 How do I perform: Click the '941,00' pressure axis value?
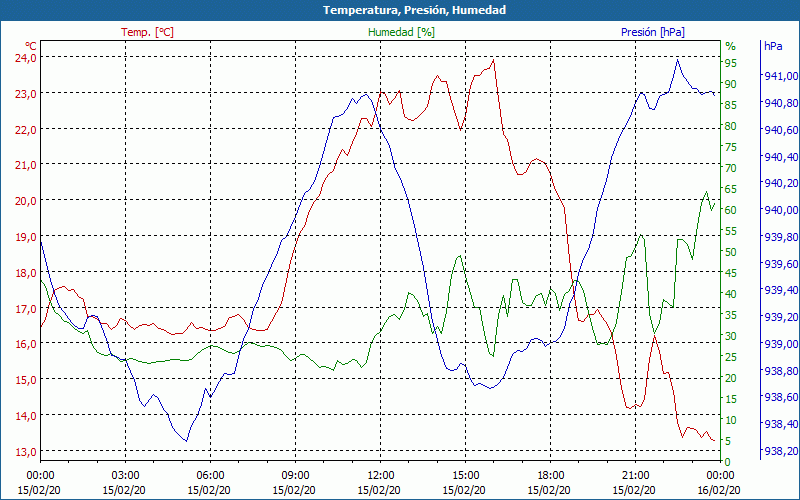click(x=781, y=76)
